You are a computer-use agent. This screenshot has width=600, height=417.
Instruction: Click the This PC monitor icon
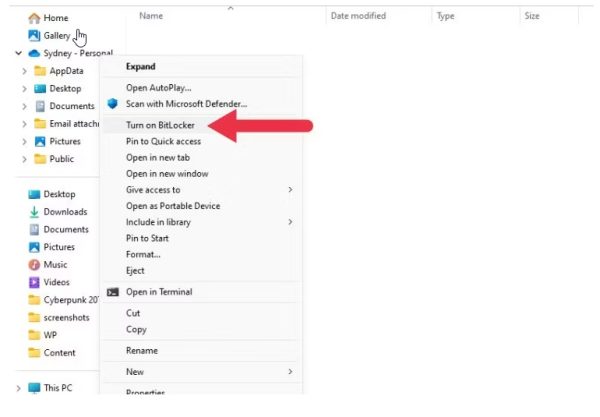tap(34, 388)
